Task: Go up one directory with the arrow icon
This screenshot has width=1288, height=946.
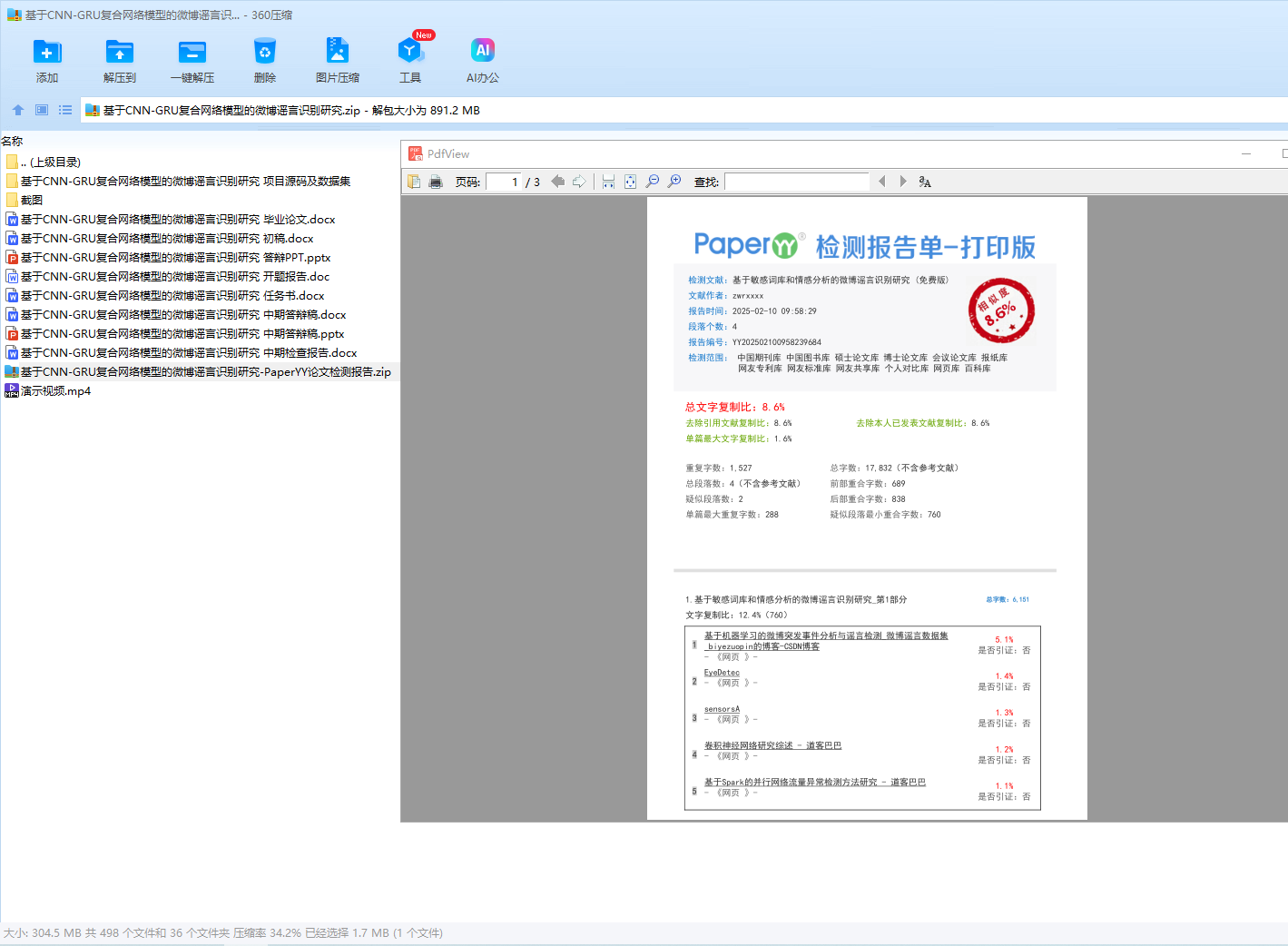Action: coord(18,110)
